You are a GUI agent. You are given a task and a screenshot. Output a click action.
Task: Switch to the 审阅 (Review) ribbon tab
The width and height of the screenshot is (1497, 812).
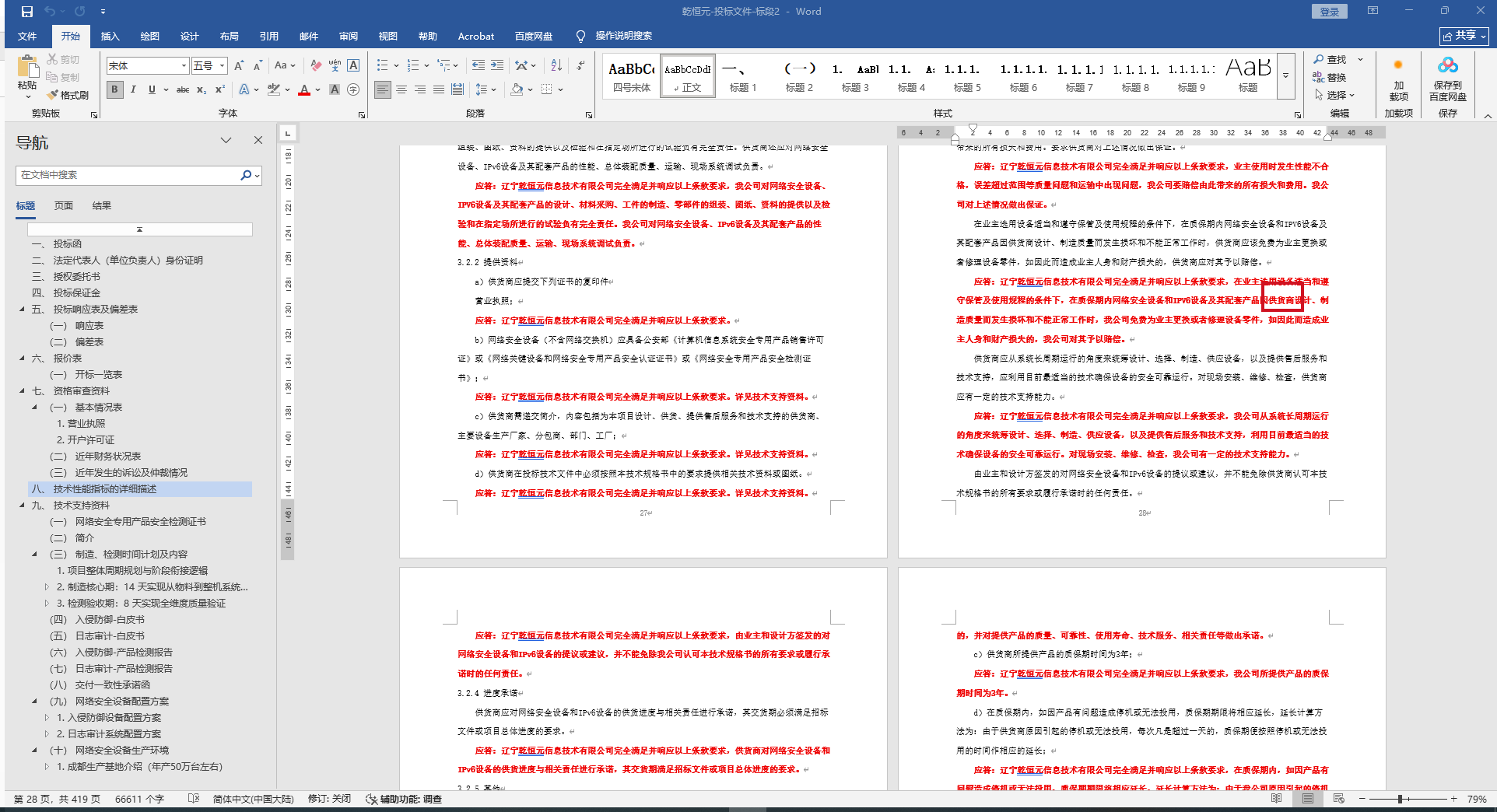tap(349, 37)
